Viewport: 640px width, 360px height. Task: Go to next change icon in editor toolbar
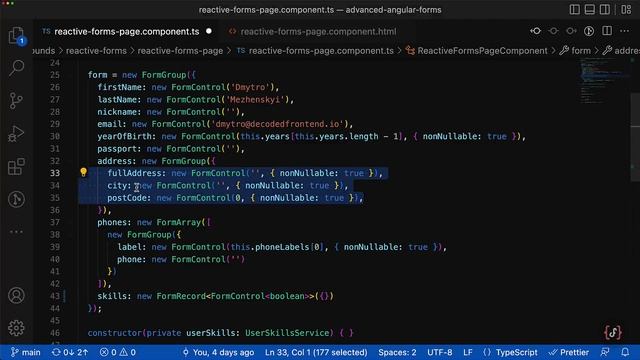[571, 31]
